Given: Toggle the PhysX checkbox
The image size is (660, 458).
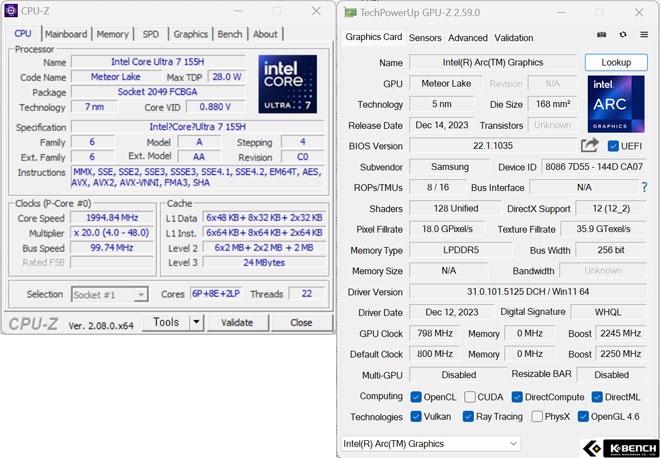Looking at the screenshot, I should (537, 417).
